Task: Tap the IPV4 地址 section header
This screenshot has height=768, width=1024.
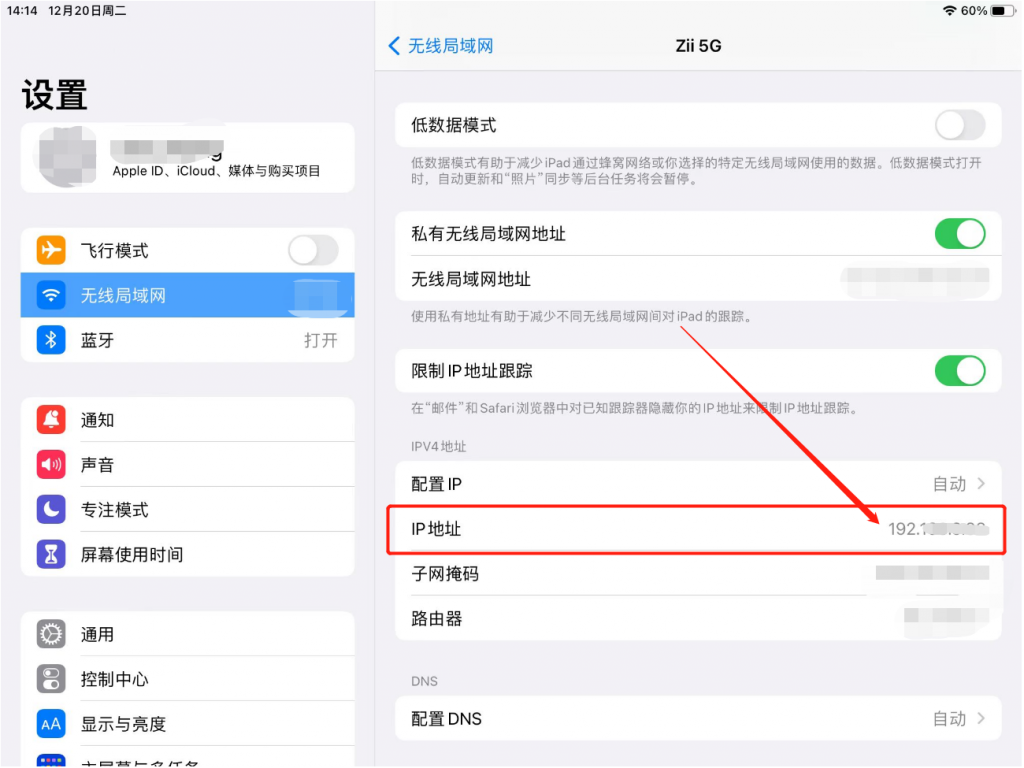Action: click(439, 446)
